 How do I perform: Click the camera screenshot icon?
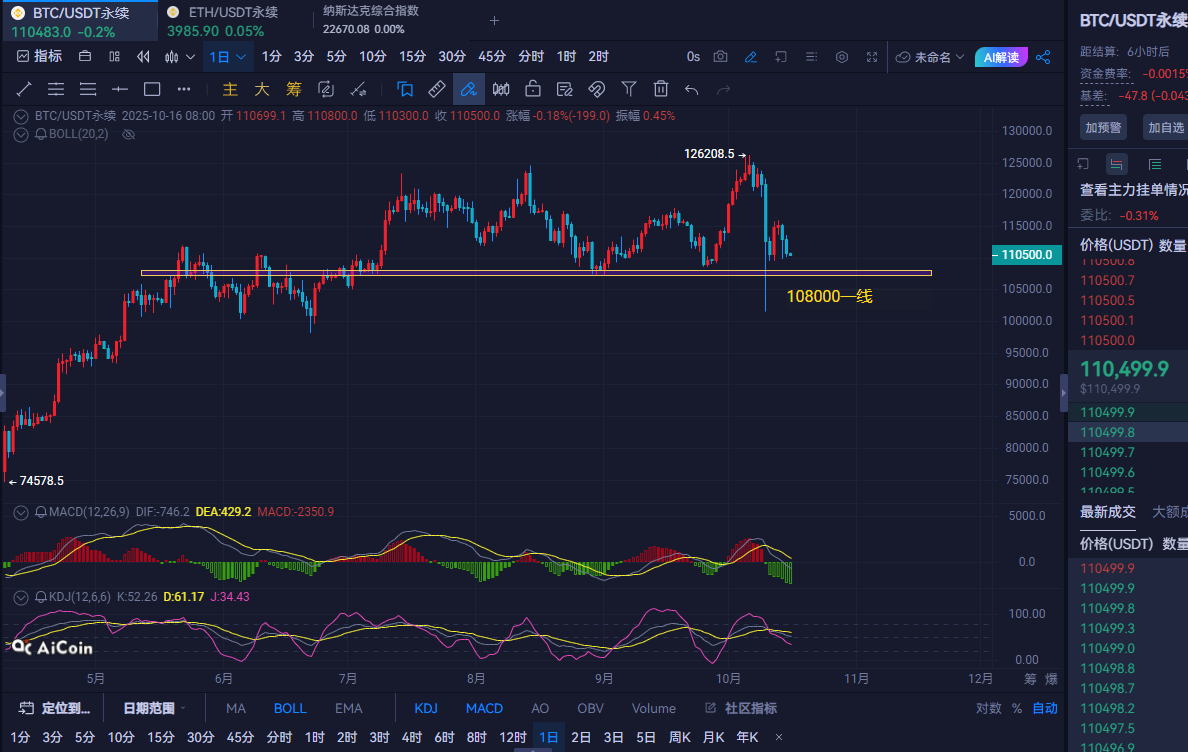tap(721, 57)
